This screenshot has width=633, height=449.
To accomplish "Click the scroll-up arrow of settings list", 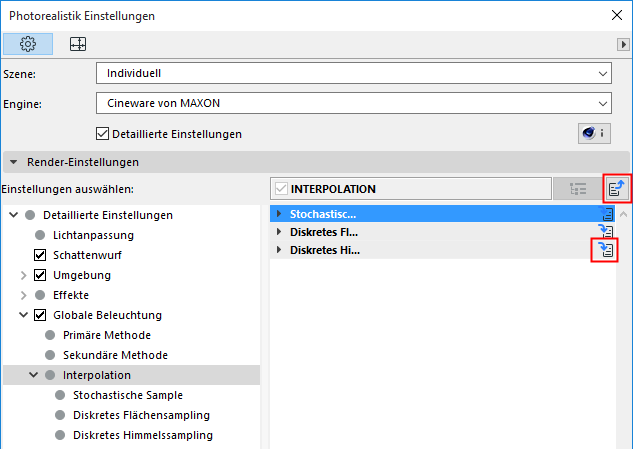I will click(x=623, y=214).
